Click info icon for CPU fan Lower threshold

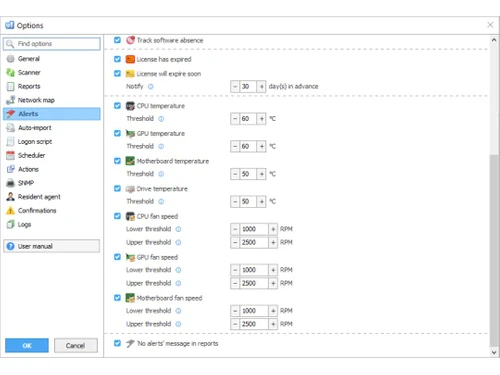(178, 229)
